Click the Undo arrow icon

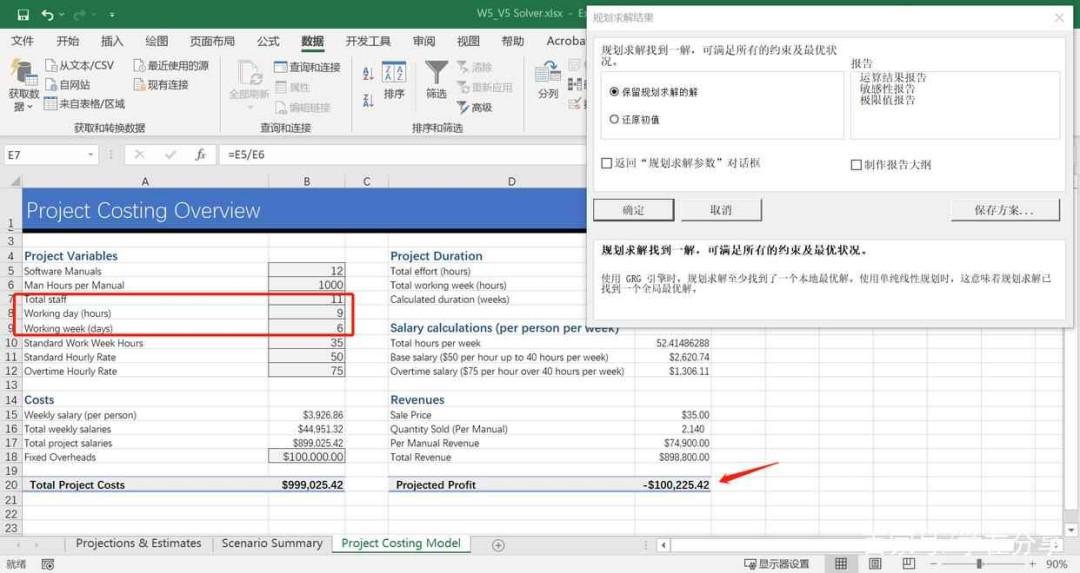(47, 14)
